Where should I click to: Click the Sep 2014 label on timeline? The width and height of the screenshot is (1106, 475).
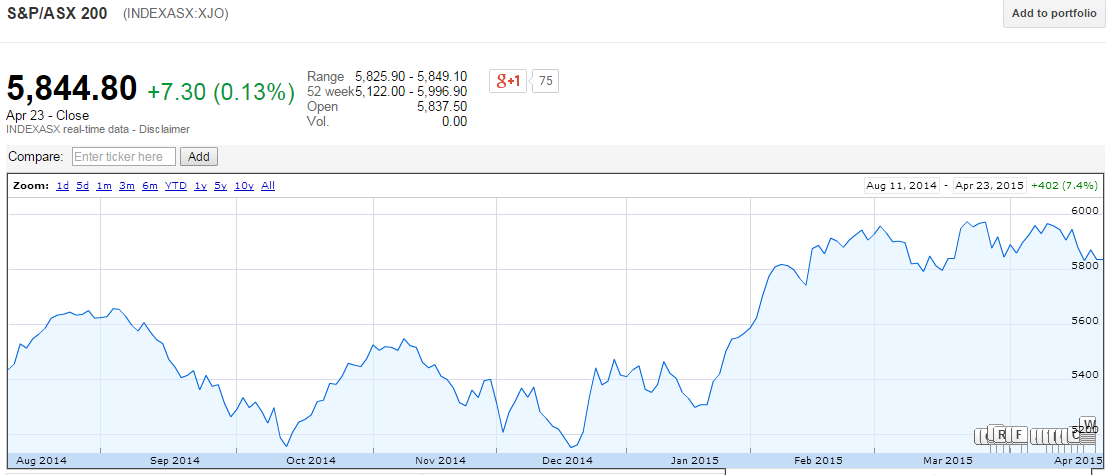point(176,460)
